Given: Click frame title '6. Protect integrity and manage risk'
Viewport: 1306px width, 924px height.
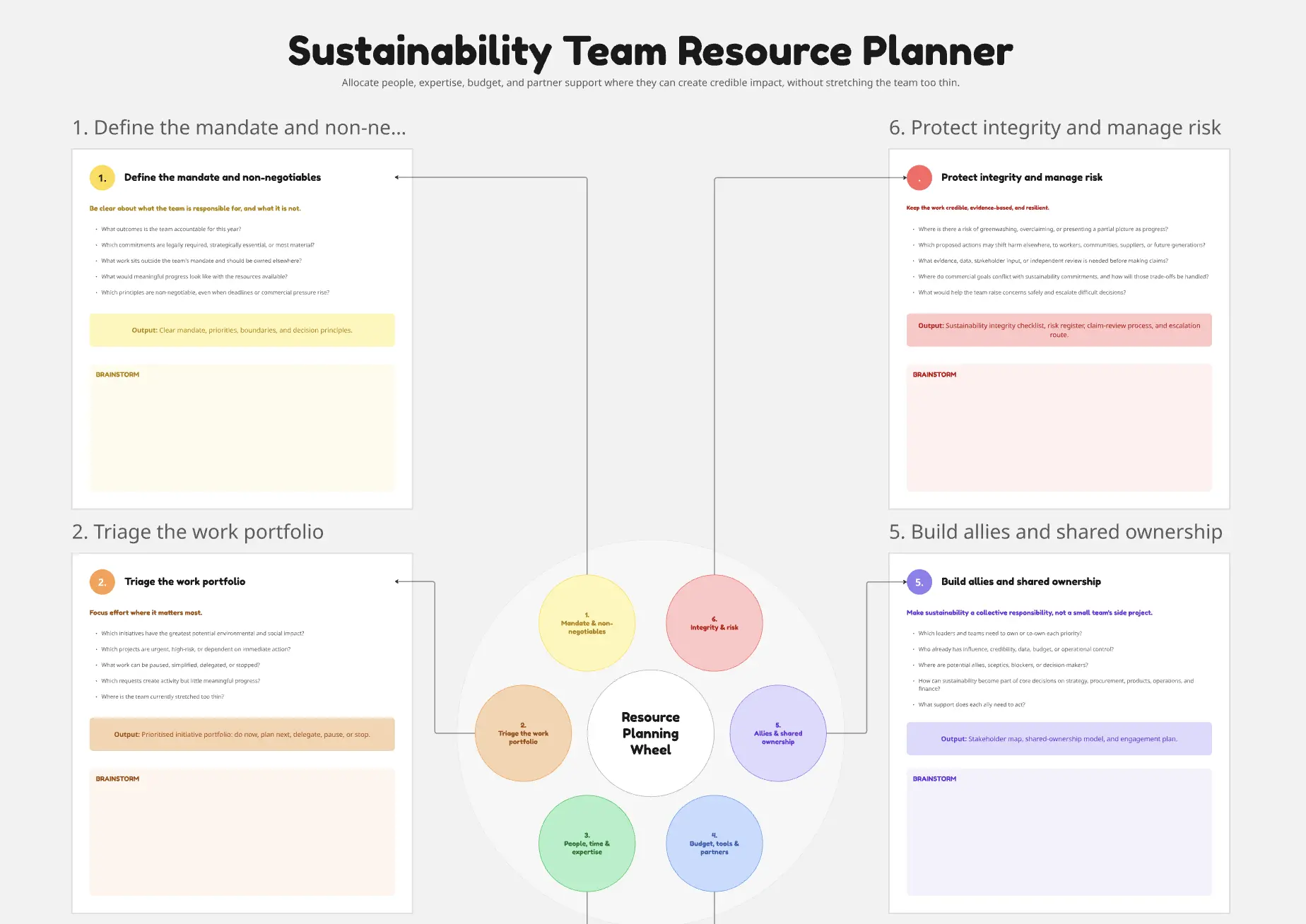Looking at the screenshot, I should pyautogui.click(x=1055, y=127).
